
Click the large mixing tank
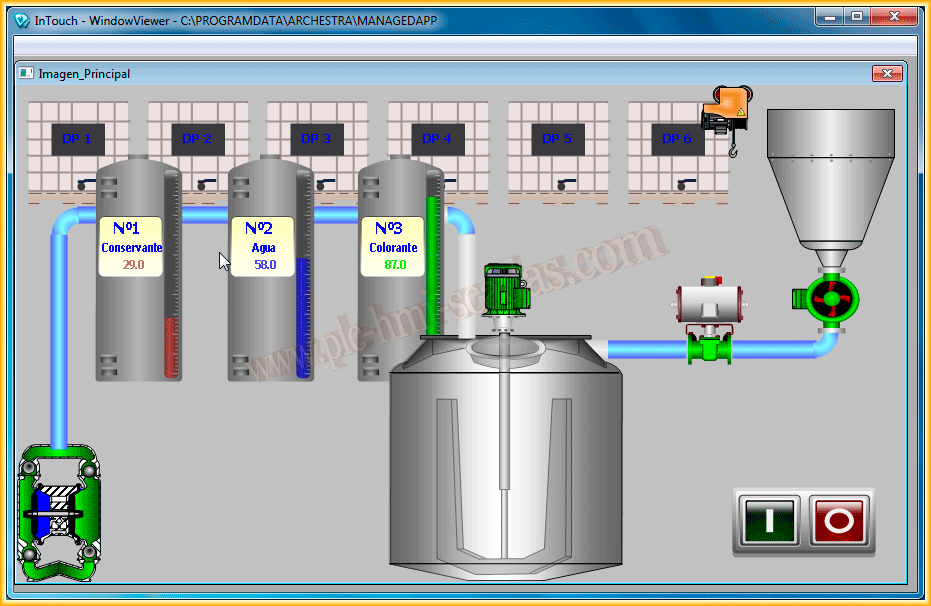click(505, 460)
